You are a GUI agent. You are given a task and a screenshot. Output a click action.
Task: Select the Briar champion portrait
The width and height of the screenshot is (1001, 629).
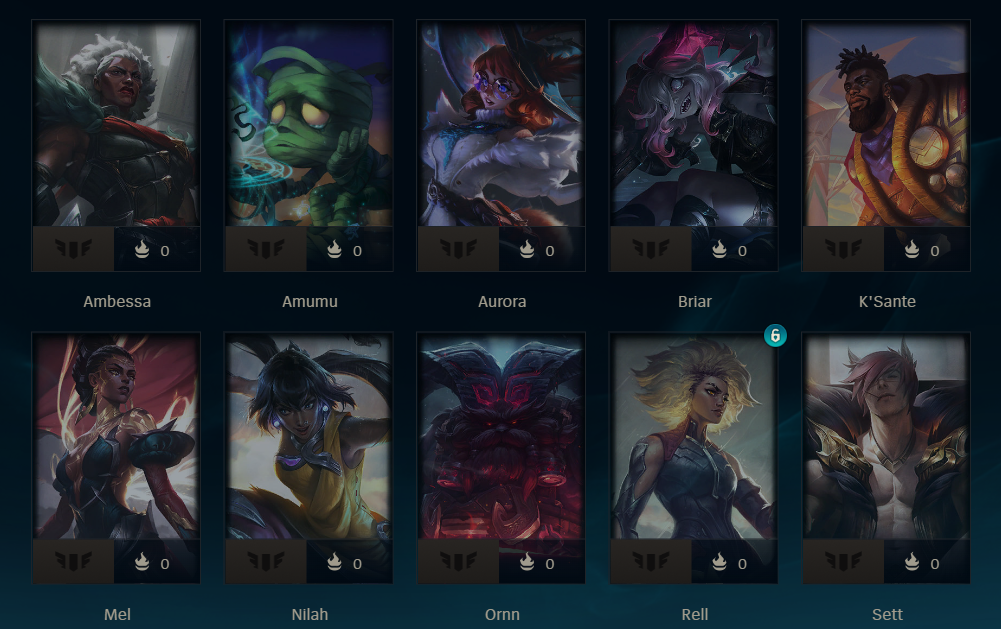(693, 123)
